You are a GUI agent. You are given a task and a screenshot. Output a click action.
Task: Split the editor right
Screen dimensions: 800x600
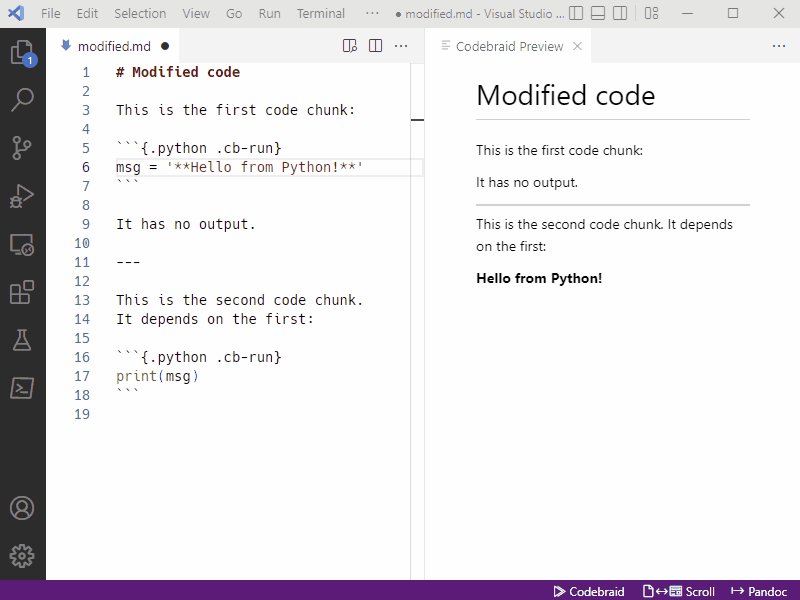coord(376,46)
